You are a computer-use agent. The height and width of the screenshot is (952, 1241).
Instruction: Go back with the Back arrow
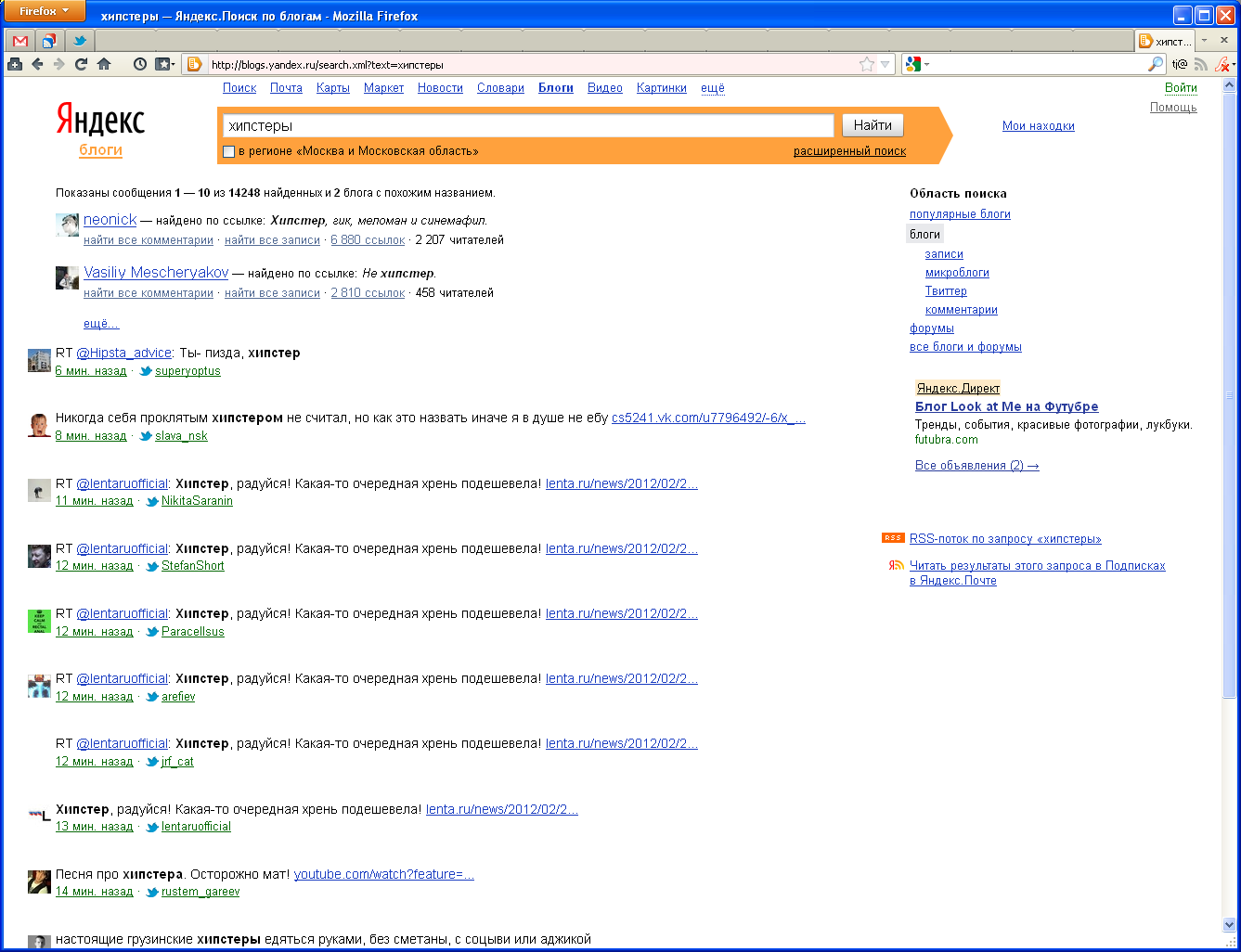coord(37,64)
